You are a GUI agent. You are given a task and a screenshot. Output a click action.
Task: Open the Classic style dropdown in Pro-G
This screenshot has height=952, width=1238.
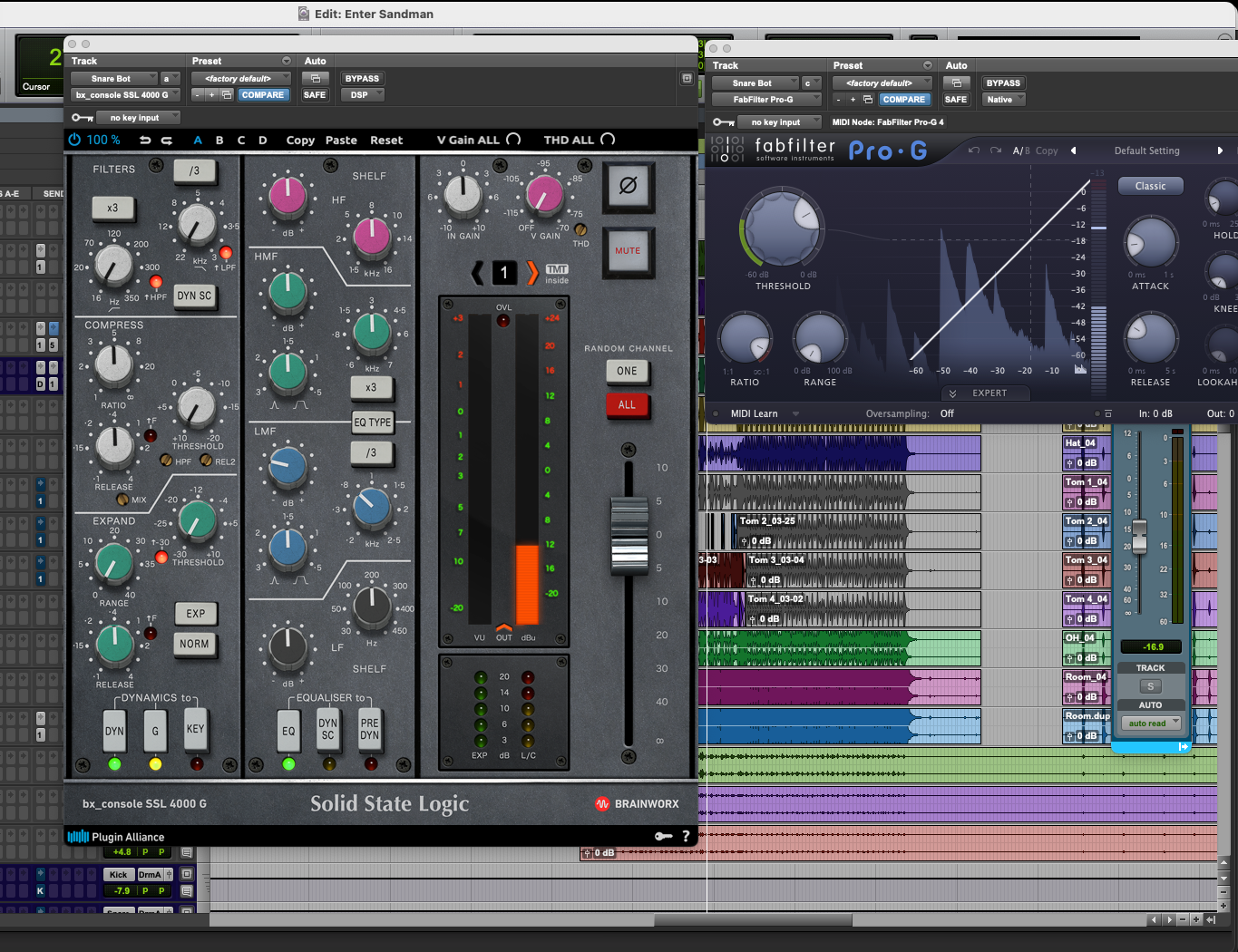[x=1150, y=186]
